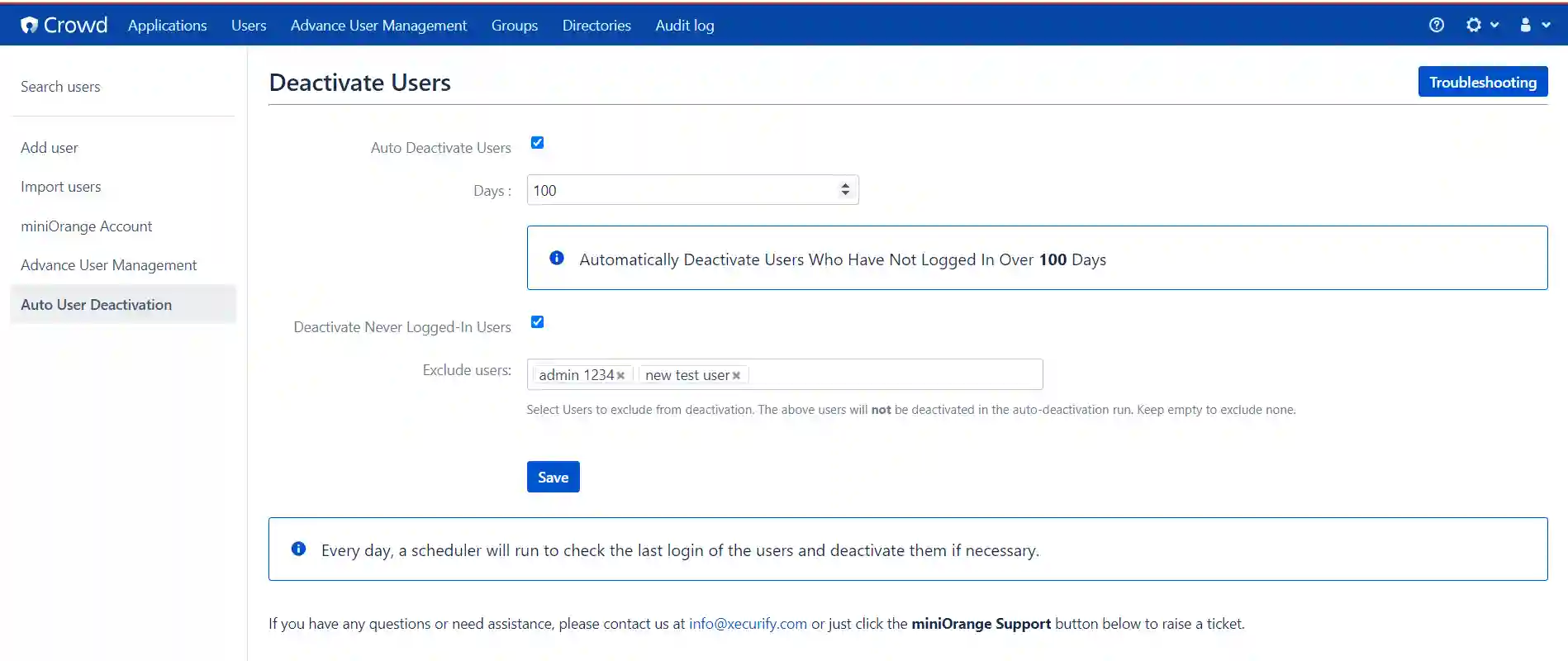Click the Crowd logo
The image size is (1568, 661).
[64, 25]
